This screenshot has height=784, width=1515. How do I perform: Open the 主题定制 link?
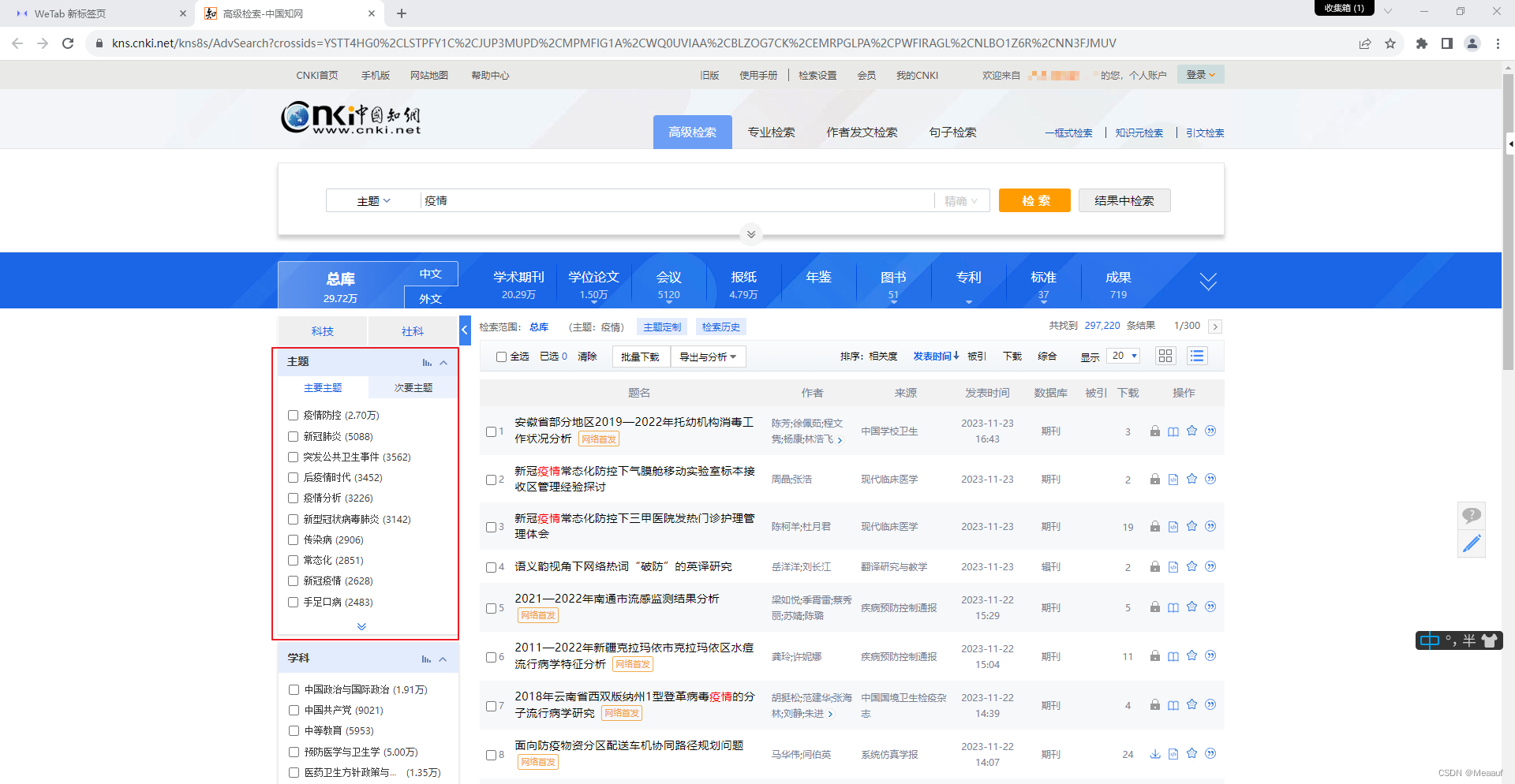662,327
